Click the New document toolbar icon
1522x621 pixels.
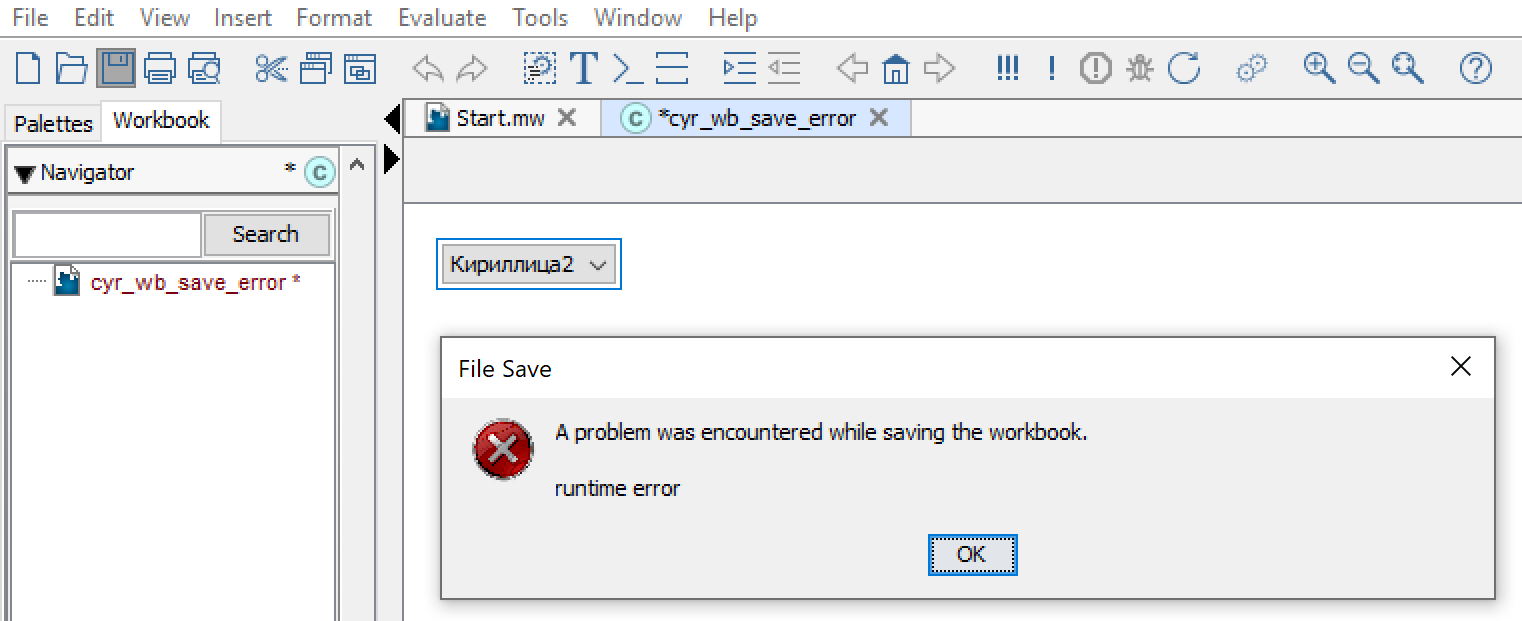(x=29, y=68)
